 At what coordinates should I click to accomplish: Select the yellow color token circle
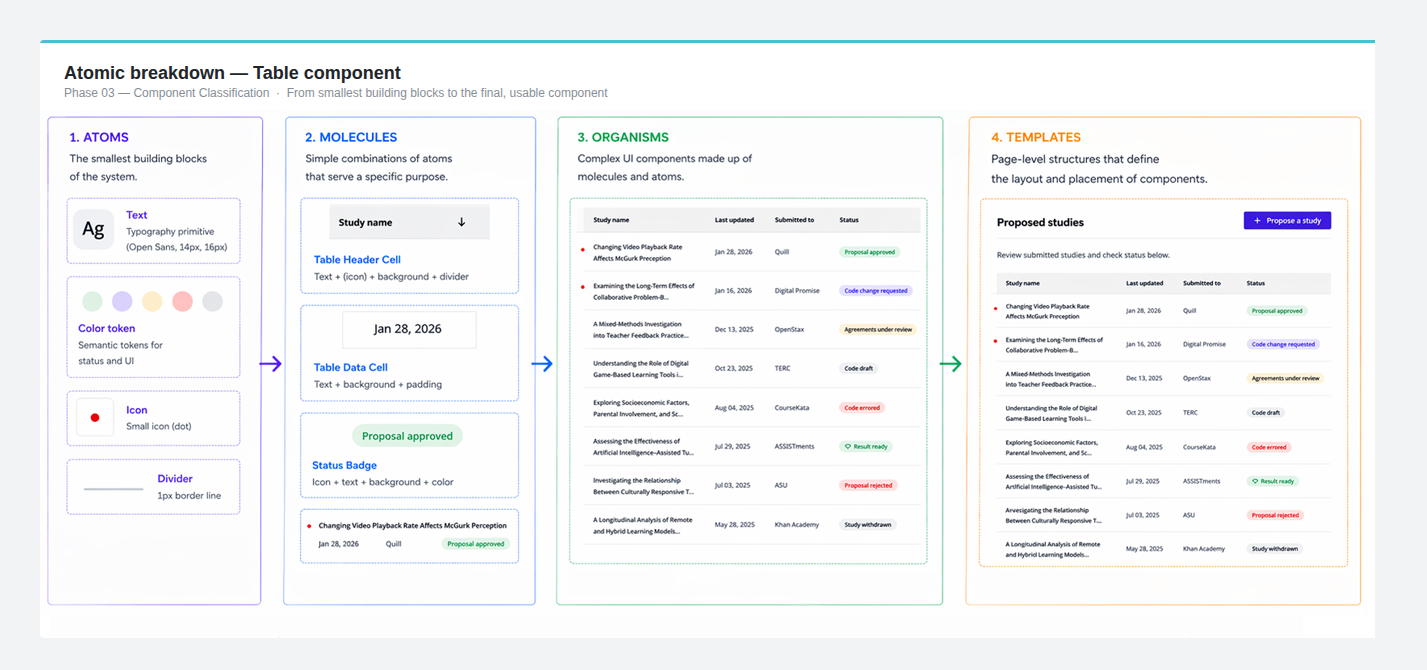pyautogui.click(x=152, y=301)
